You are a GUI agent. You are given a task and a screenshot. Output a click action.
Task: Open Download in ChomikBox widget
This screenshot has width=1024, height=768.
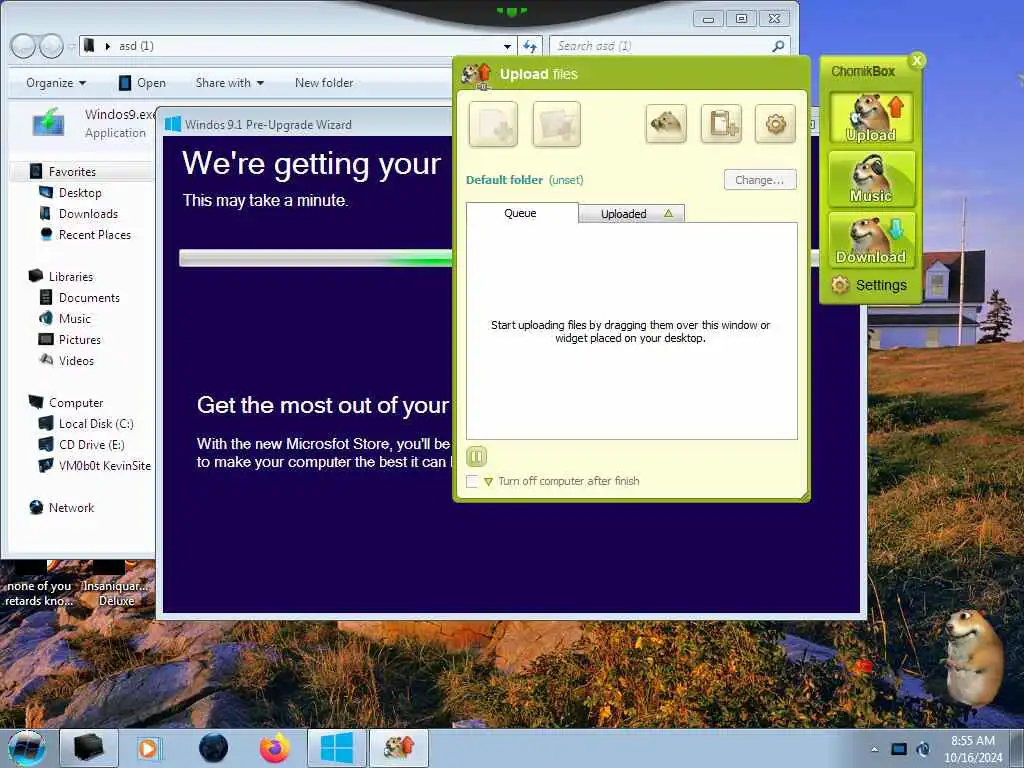871,240
